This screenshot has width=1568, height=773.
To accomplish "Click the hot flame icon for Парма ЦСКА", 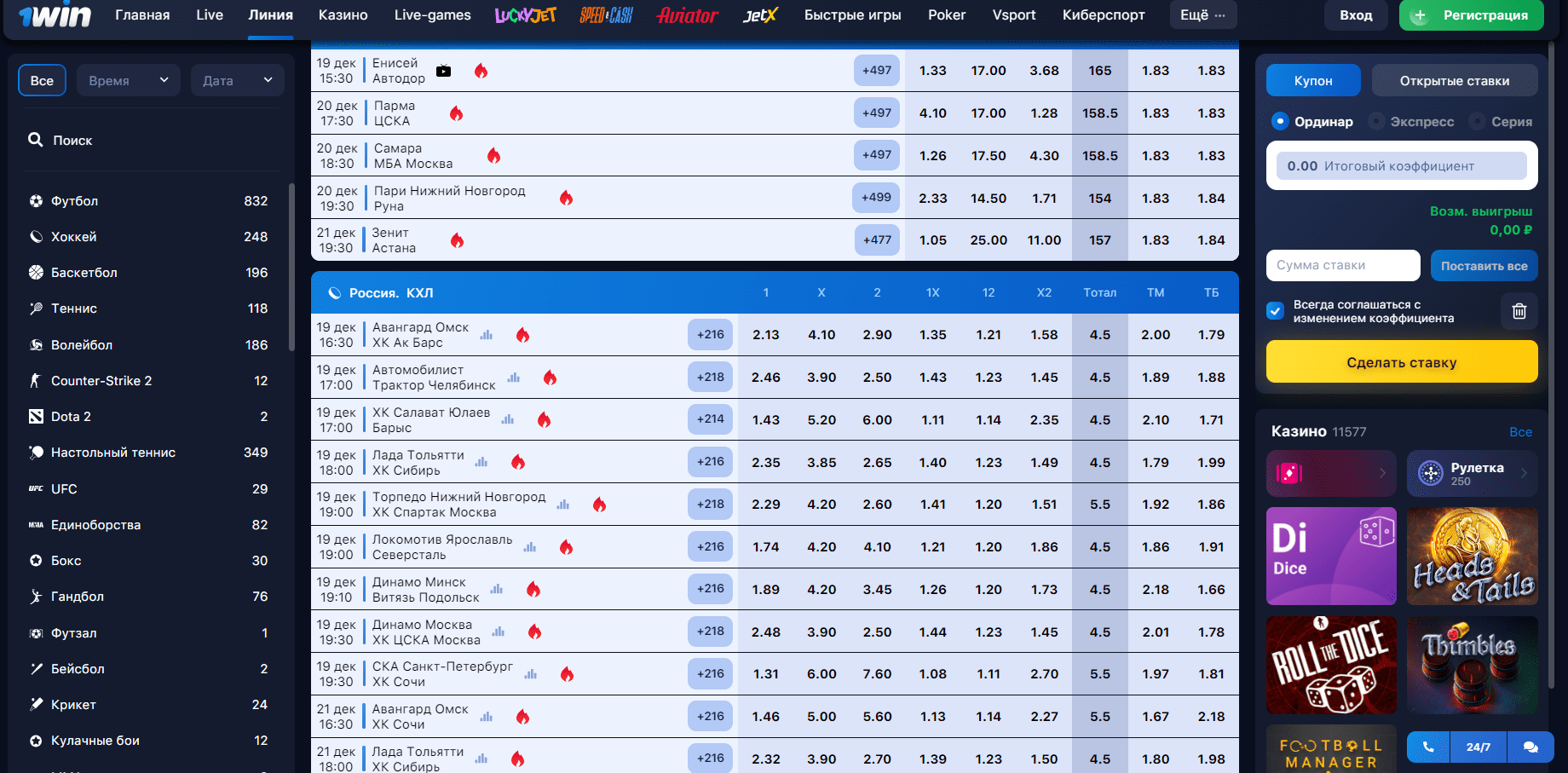I will (x=457, y=113).
